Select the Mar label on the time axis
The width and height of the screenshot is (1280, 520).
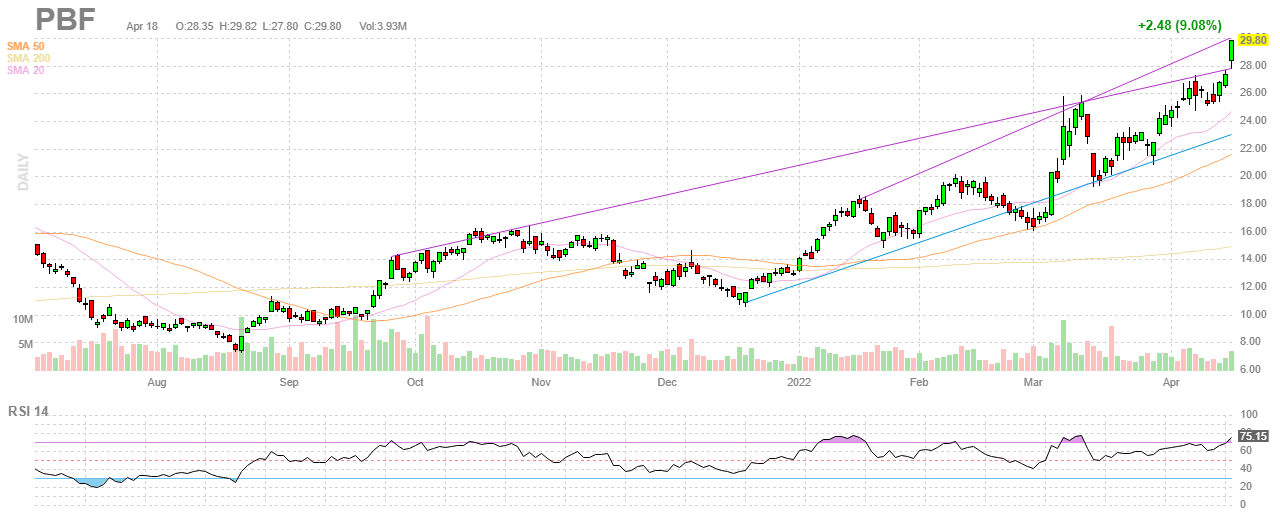coord(1032,382)
